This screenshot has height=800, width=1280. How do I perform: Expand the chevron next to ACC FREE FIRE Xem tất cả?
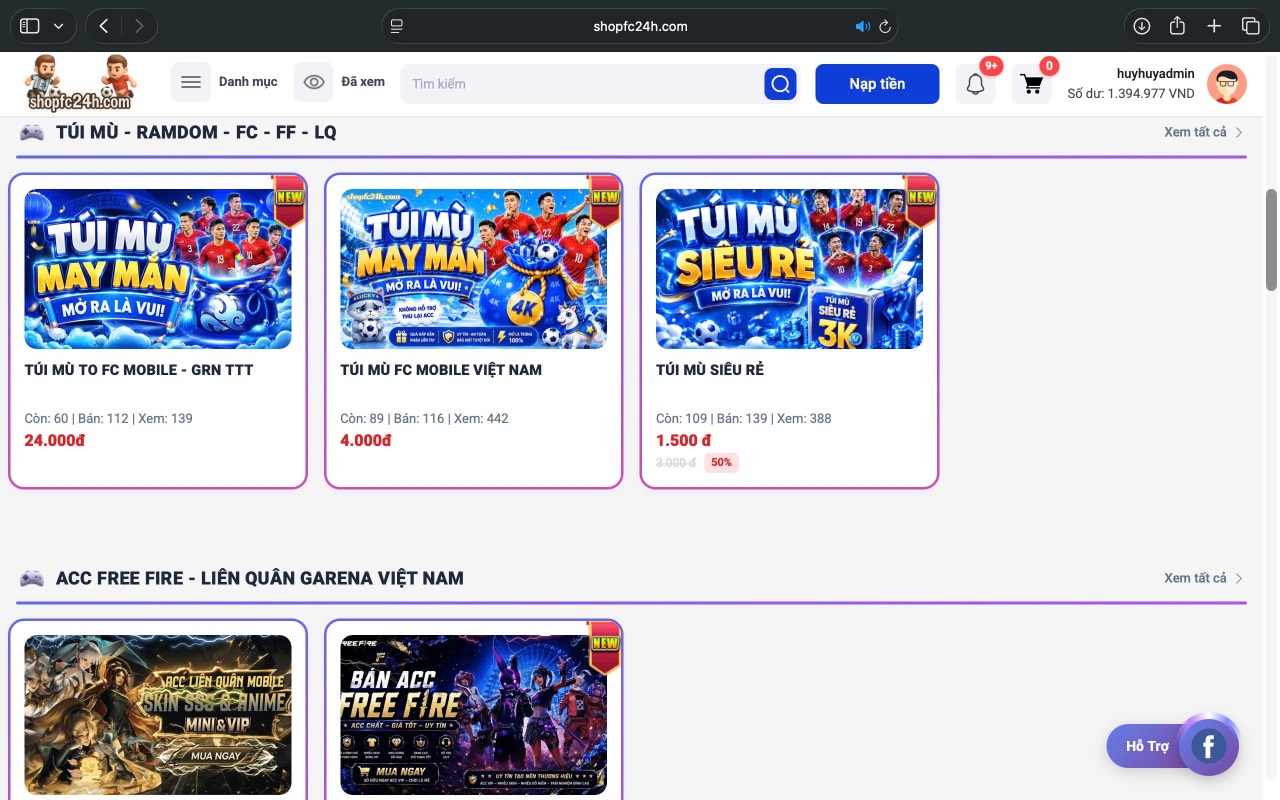1239,578
